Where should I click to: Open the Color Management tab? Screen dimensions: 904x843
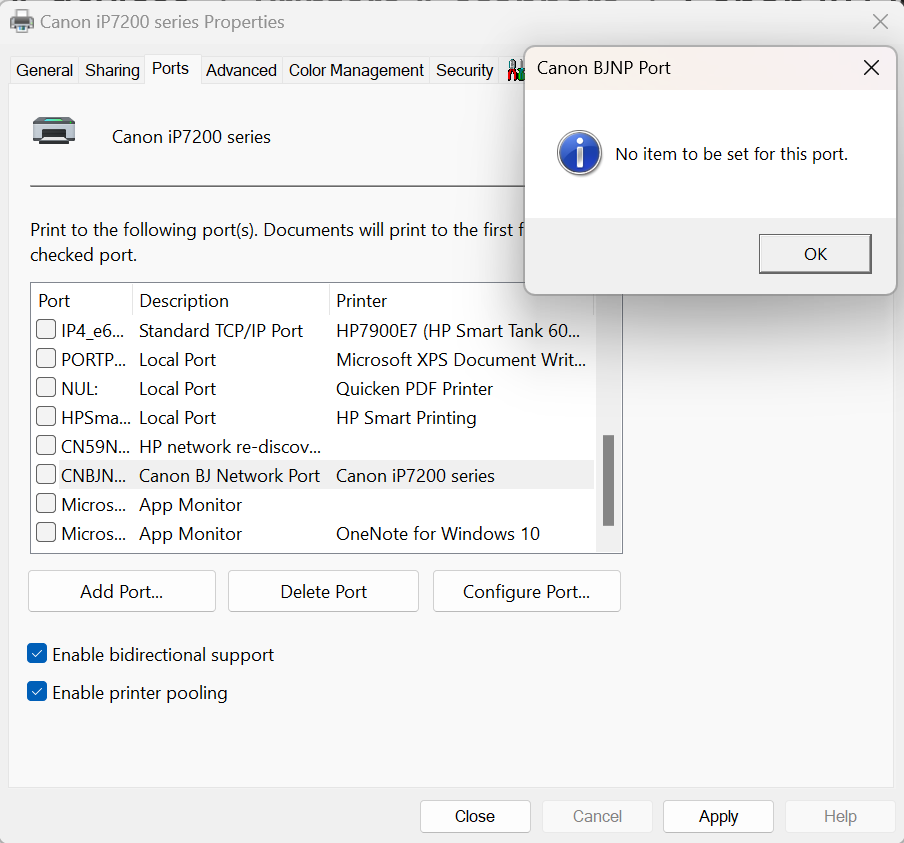356,70
